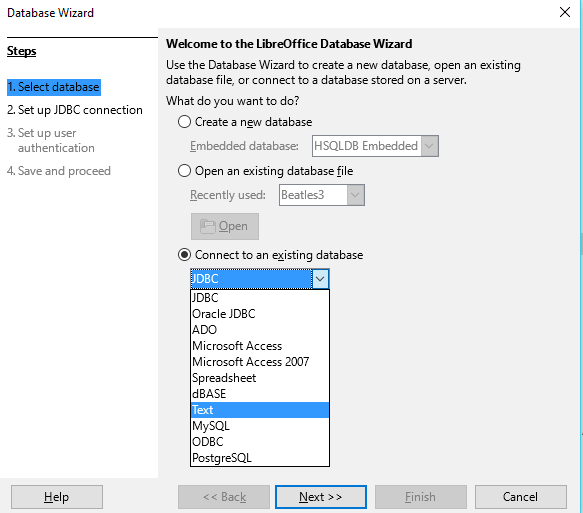The image size is (583, 513).
Task: Go to step 1 Select database
Action: (x=54, y=87)
